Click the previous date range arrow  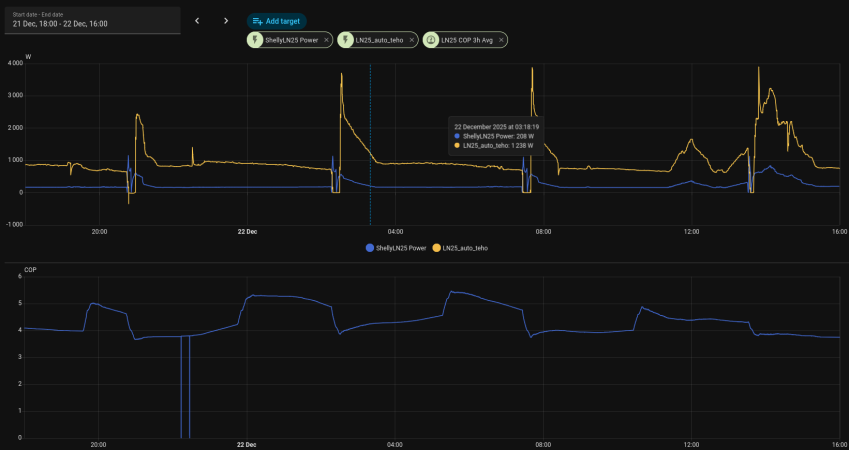pos(197,20)
